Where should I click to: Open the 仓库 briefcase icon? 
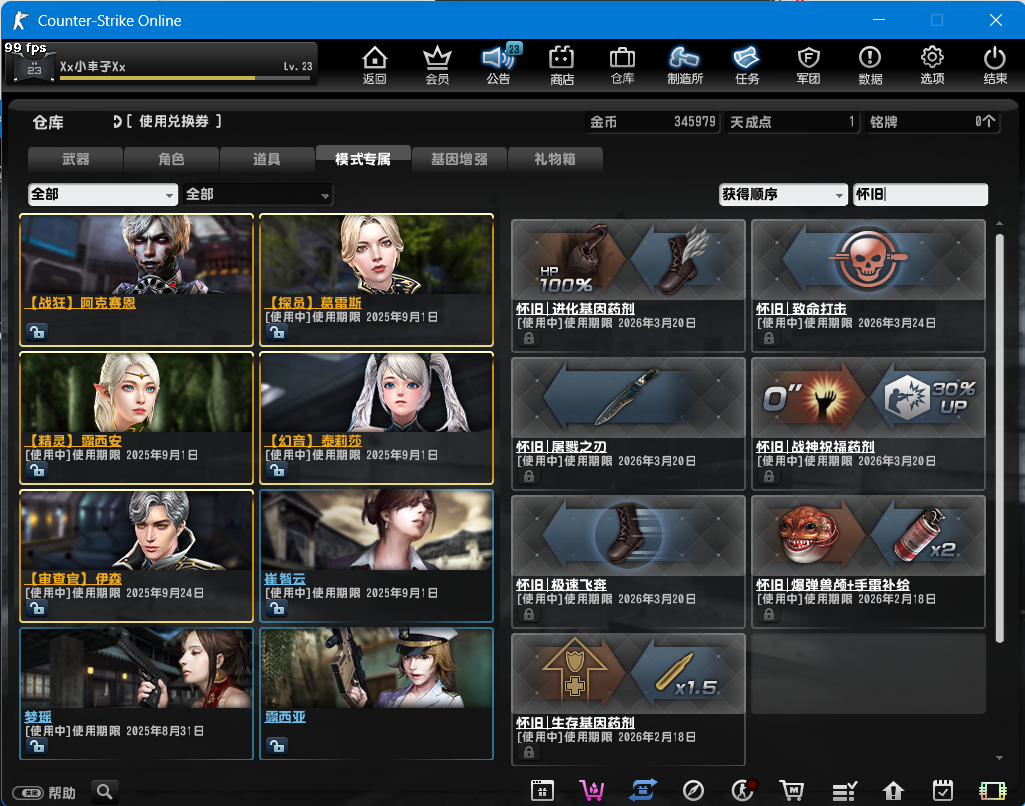(x=622, y=65)
